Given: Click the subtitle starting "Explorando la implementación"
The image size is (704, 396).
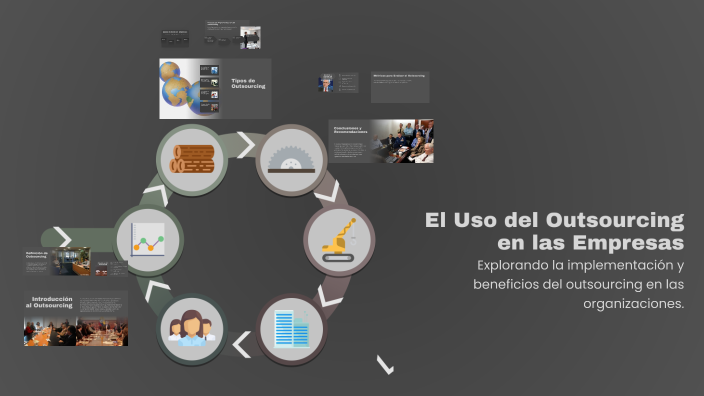Looking at the screenshot, I should [x=578, y=284].
